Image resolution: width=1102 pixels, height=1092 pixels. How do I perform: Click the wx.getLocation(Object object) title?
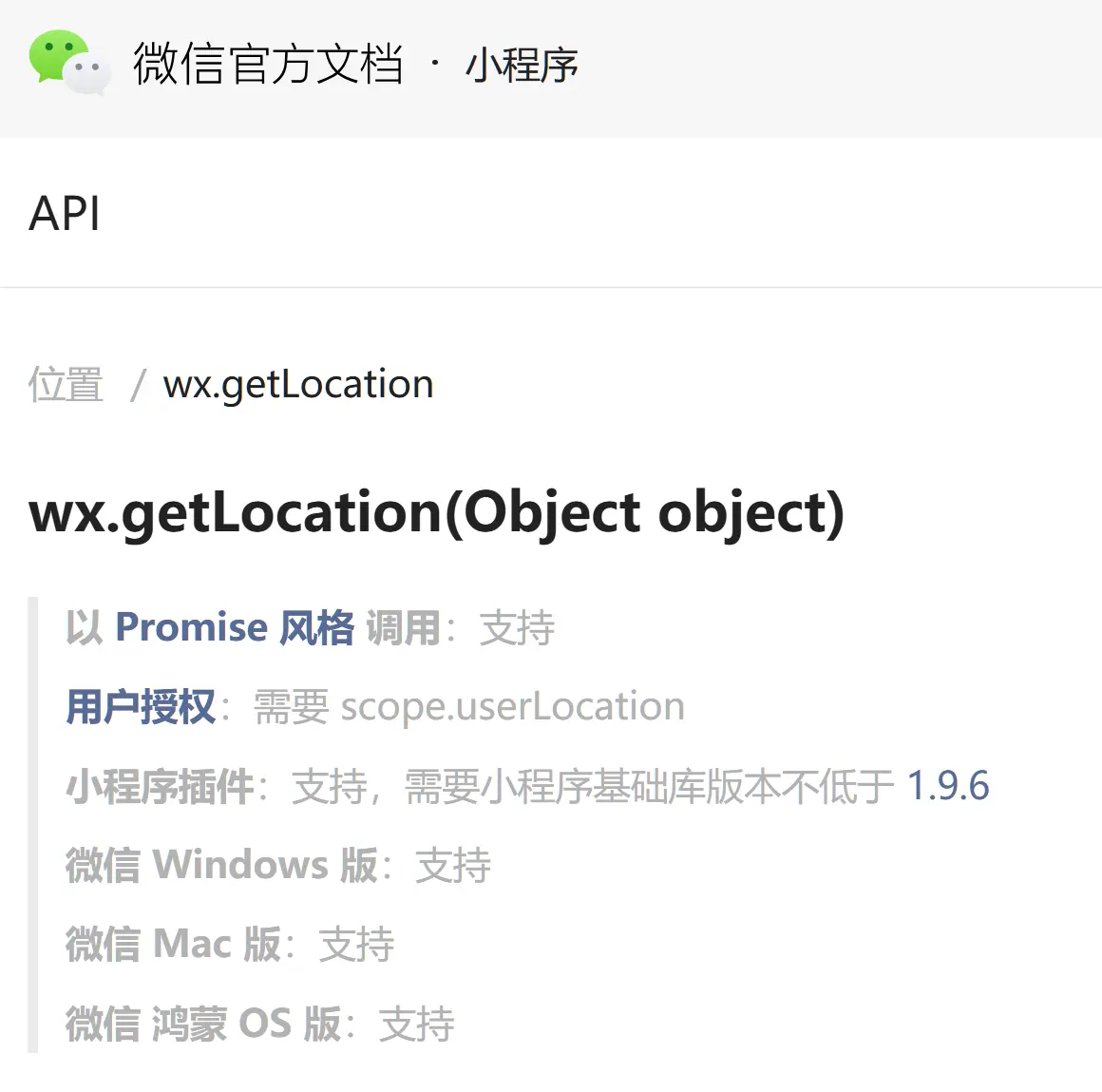438,513
